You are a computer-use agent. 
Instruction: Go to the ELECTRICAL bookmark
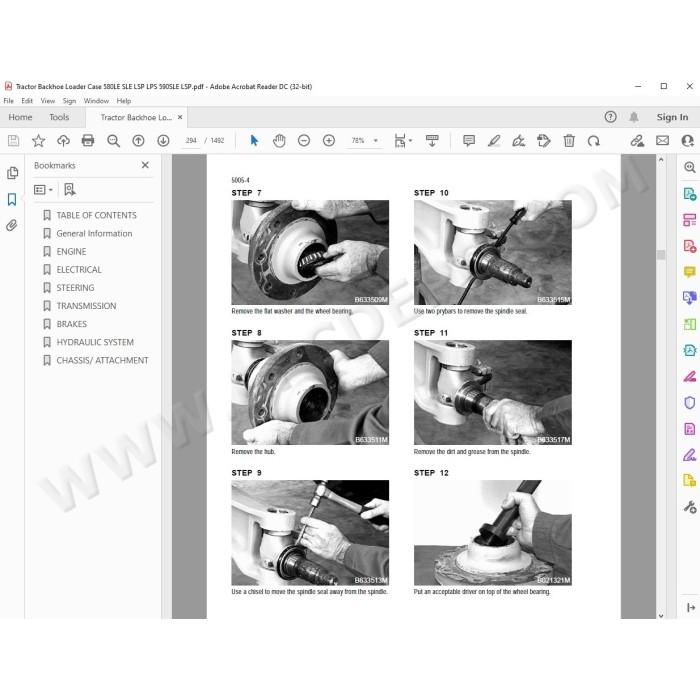coord(79,270)
